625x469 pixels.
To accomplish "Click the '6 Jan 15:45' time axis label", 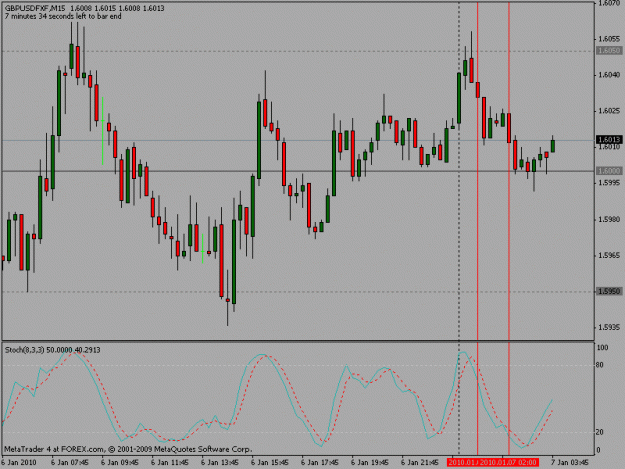I will 270,462.
